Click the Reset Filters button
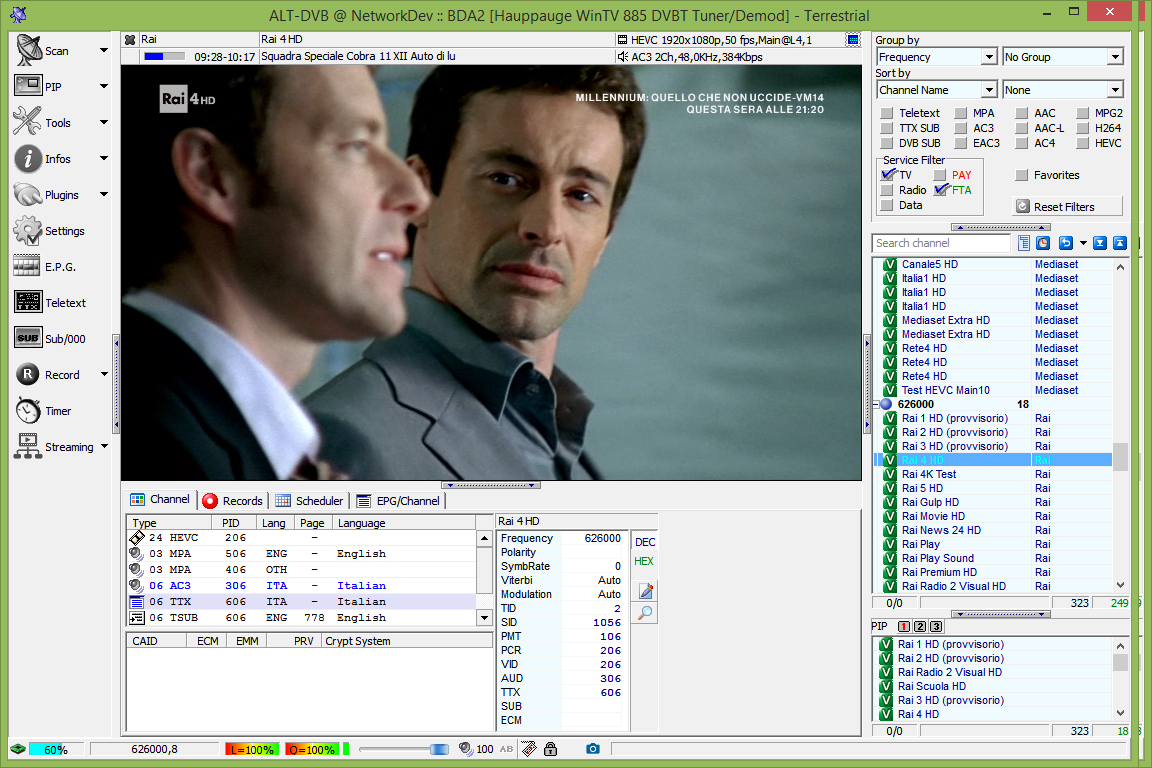 point(1068,207)
